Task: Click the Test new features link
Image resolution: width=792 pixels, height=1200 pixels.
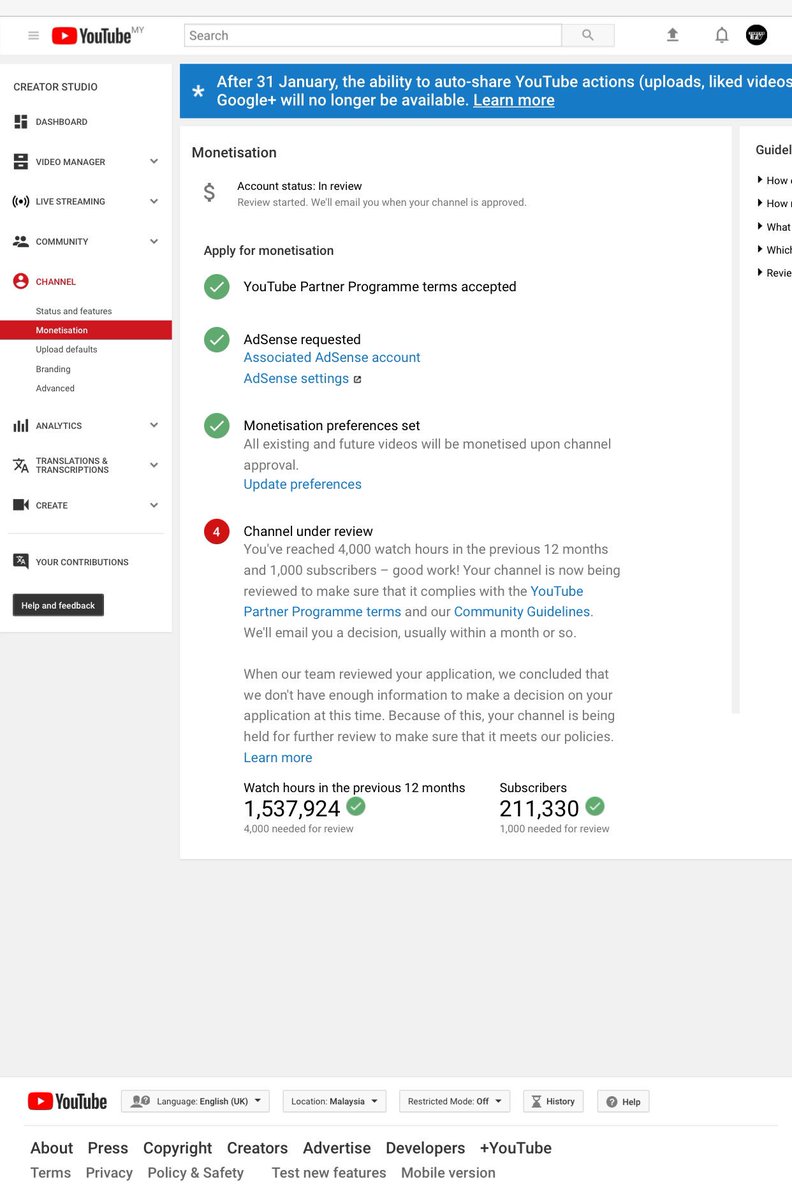Action: [x=329, y=1173]
